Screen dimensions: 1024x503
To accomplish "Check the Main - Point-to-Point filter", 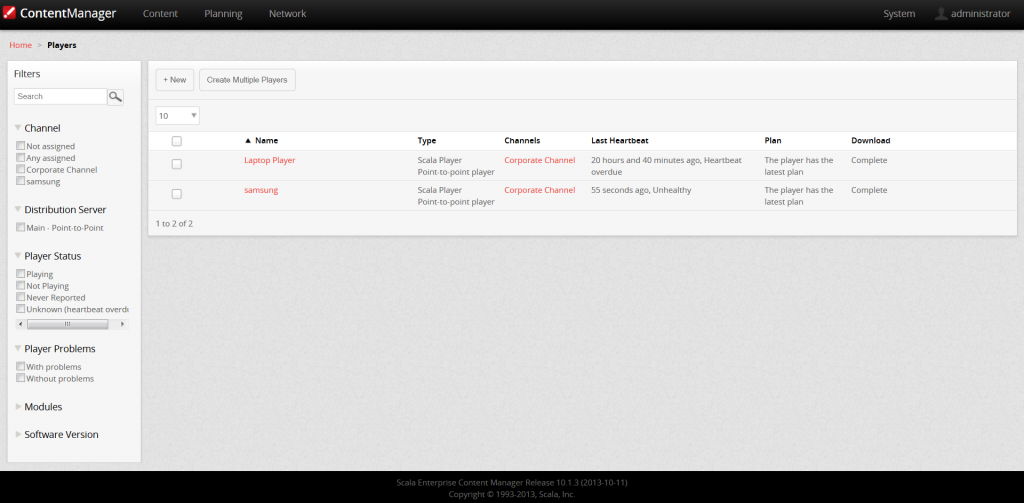I will pos(21,227).
